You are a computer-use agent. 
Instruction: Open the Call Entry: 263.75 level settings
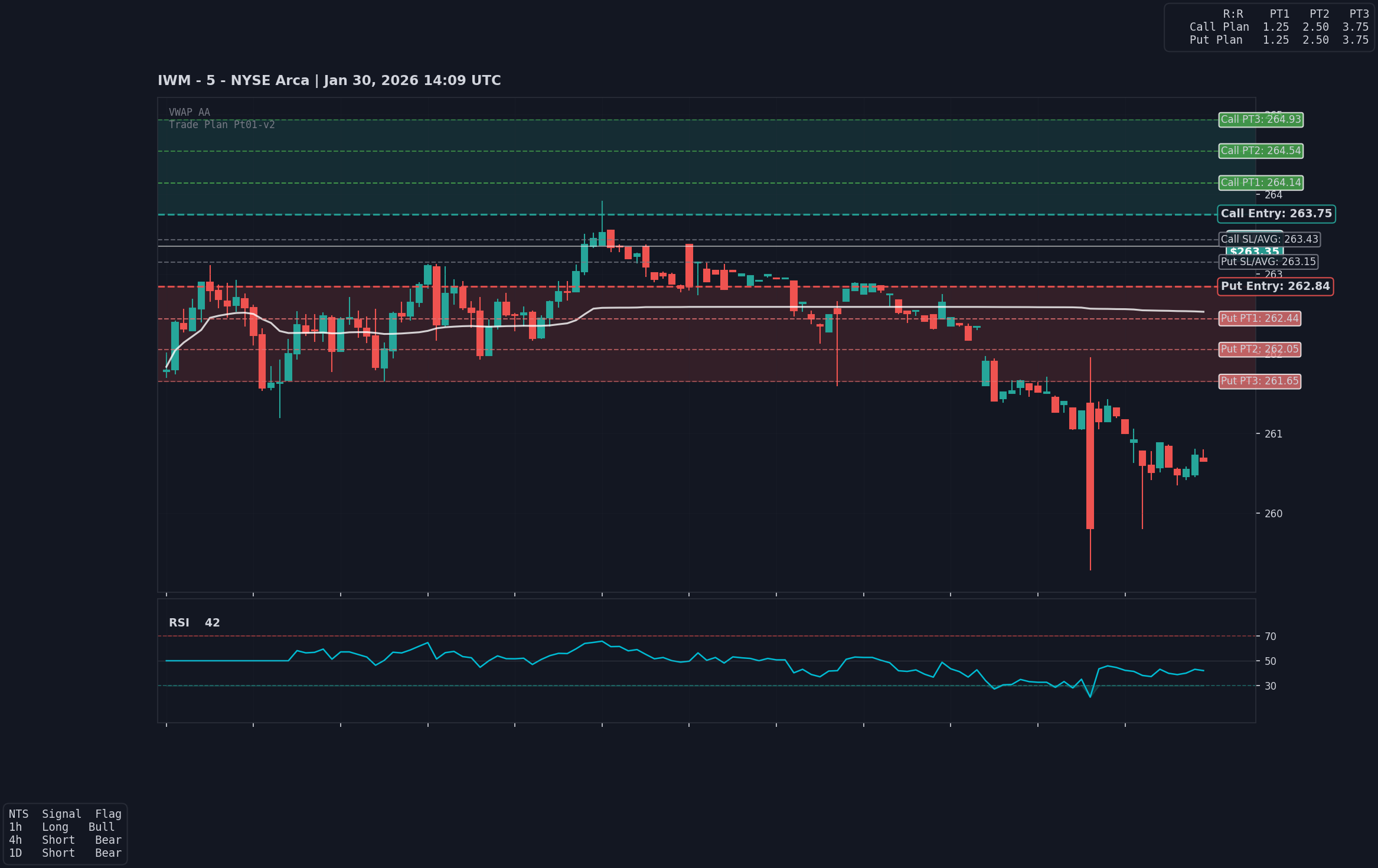click(1275, 214)
